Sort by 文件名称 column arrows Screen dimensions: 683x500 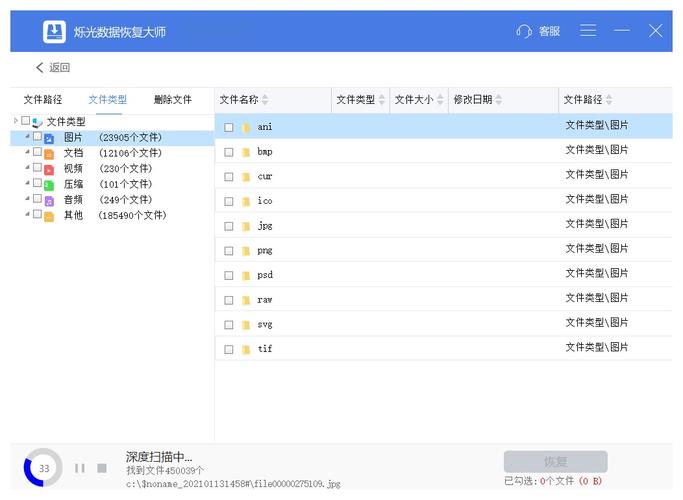point(265,100)
